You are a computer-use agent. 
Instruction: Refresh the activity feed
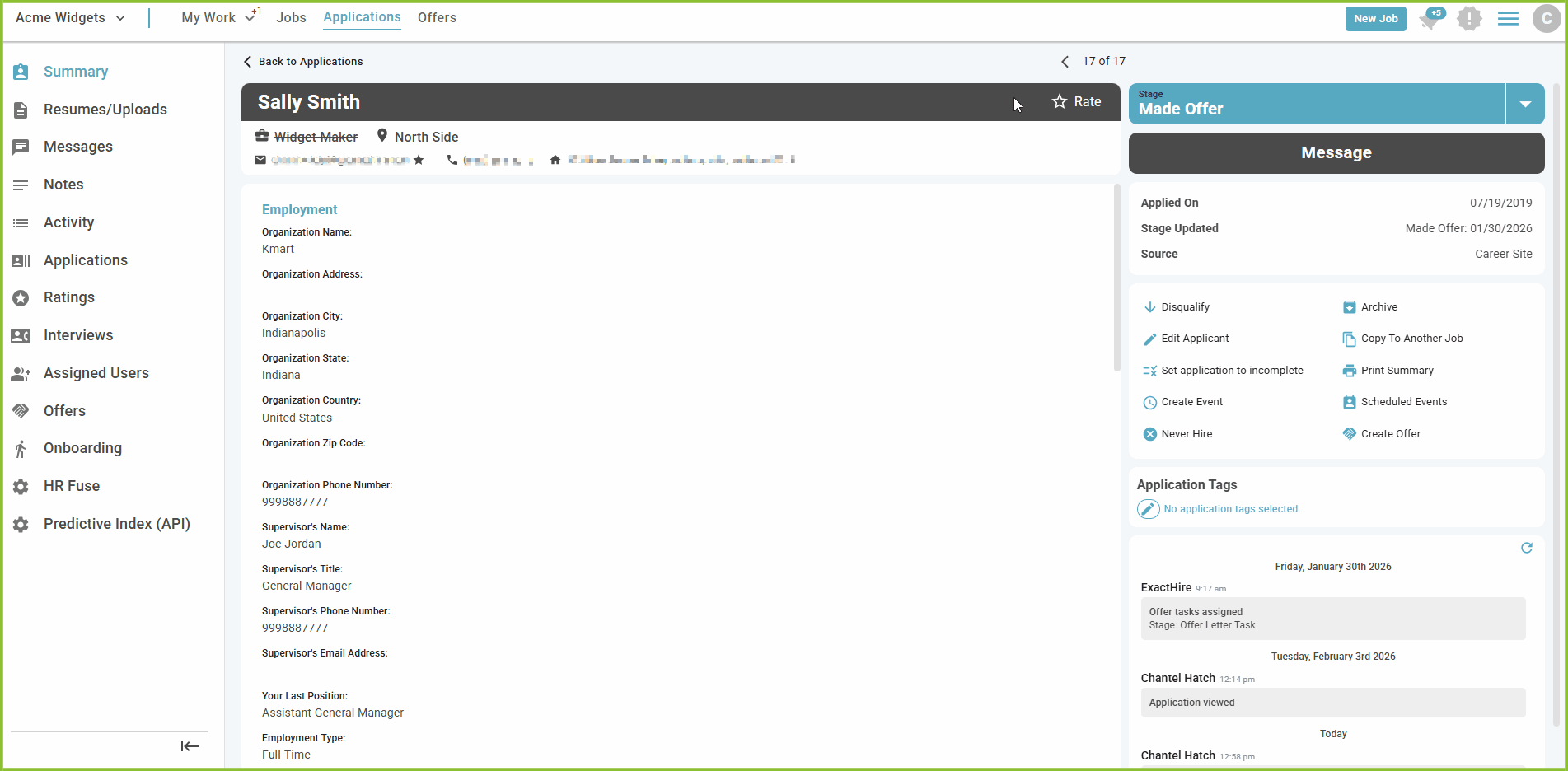[x=1526, y=548]
